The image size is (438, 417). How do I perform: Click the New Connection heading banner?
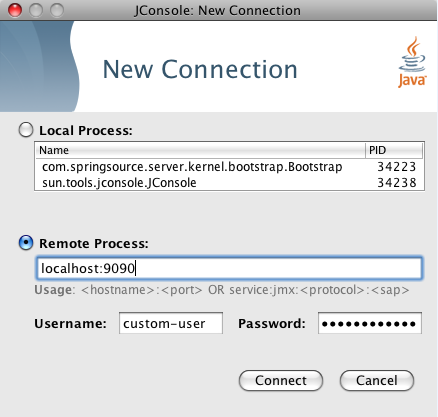pyautogui.click(x=200, y=69)
